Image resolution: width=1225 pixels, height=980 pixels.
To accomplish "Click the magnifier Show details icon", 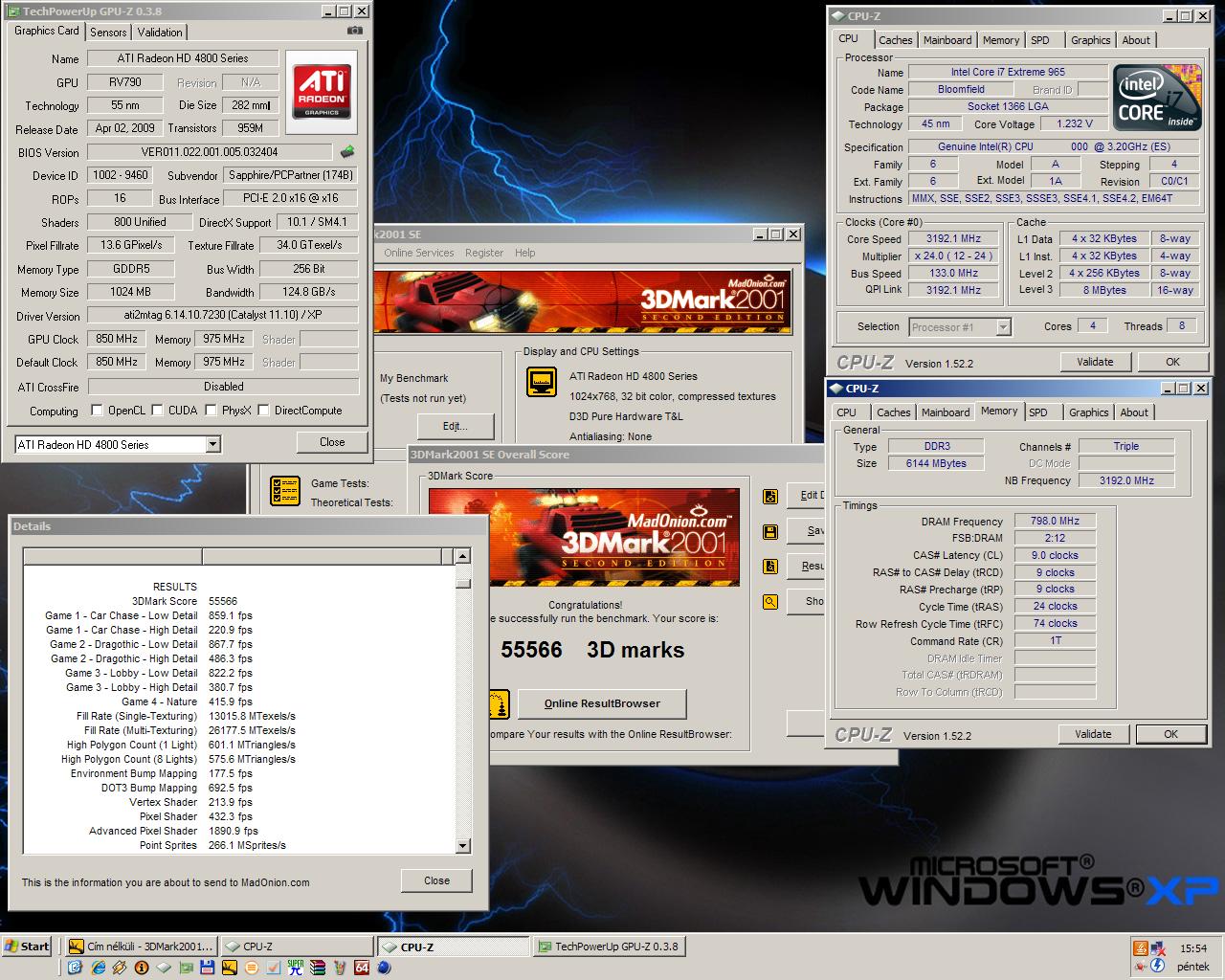I will pos(770,602).
